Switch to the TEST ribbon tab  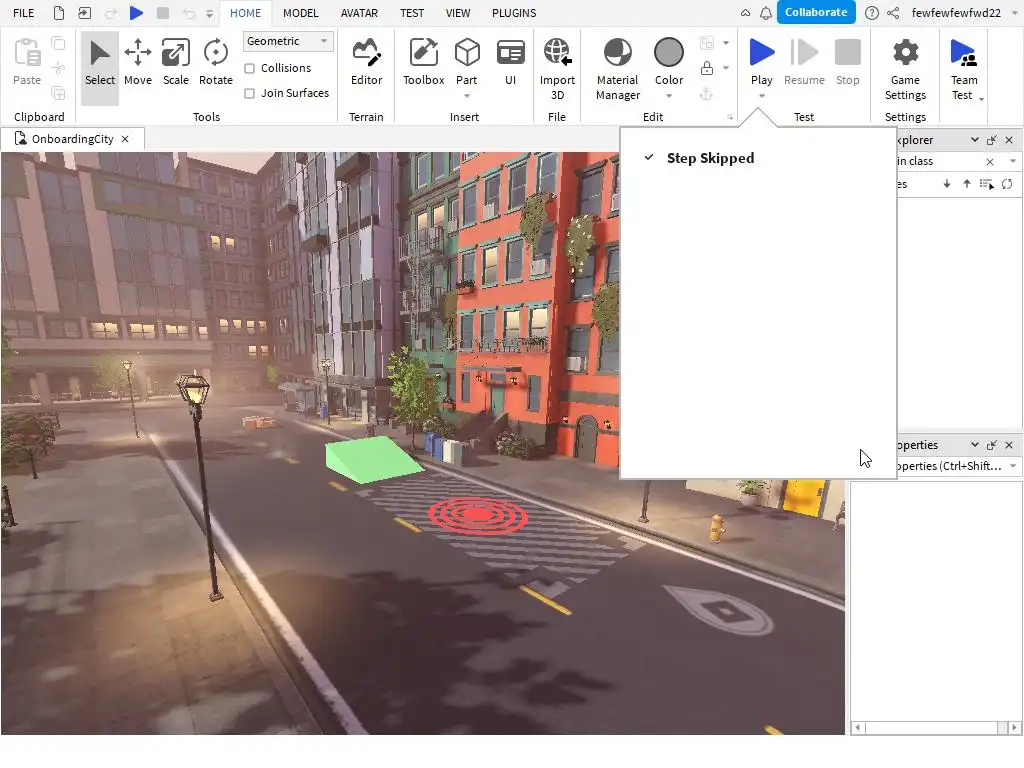[x=411, y=13]
